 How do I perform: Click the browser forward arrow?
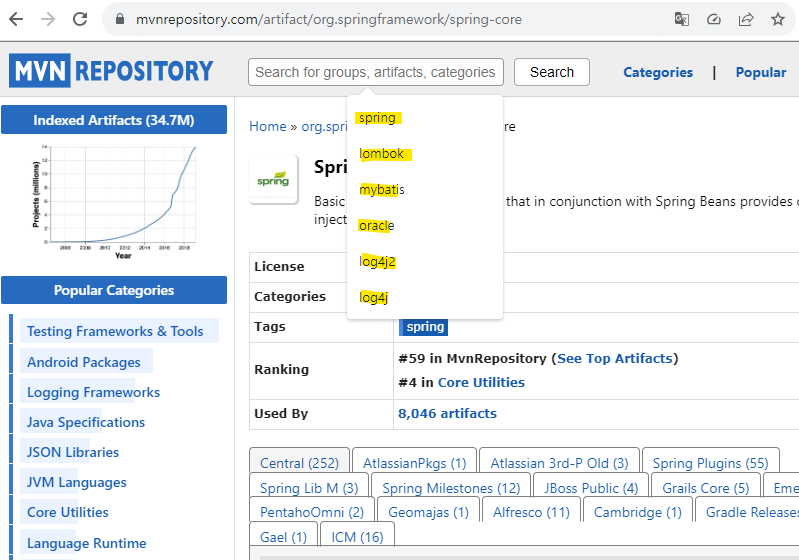click(48, 19)
